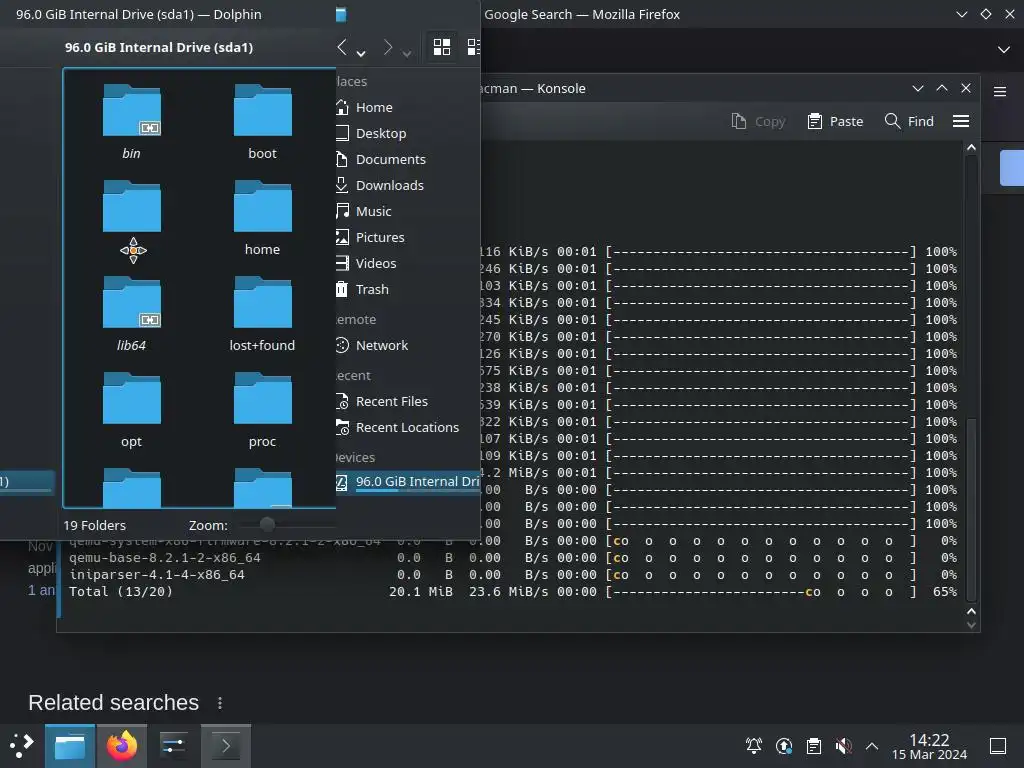The image size is (1024, 768).
Task: Open the KDE application launcher
Action: click(x=22, y=745)
